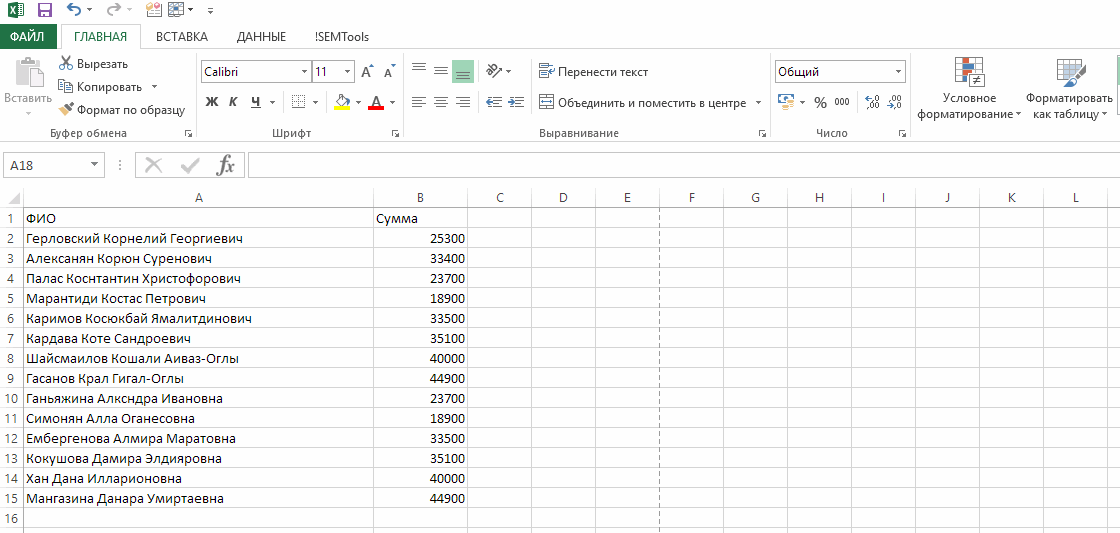This screenshot has width=1120, height=533.
Task: Click the borders grid icon
Action: click(300, 102)
